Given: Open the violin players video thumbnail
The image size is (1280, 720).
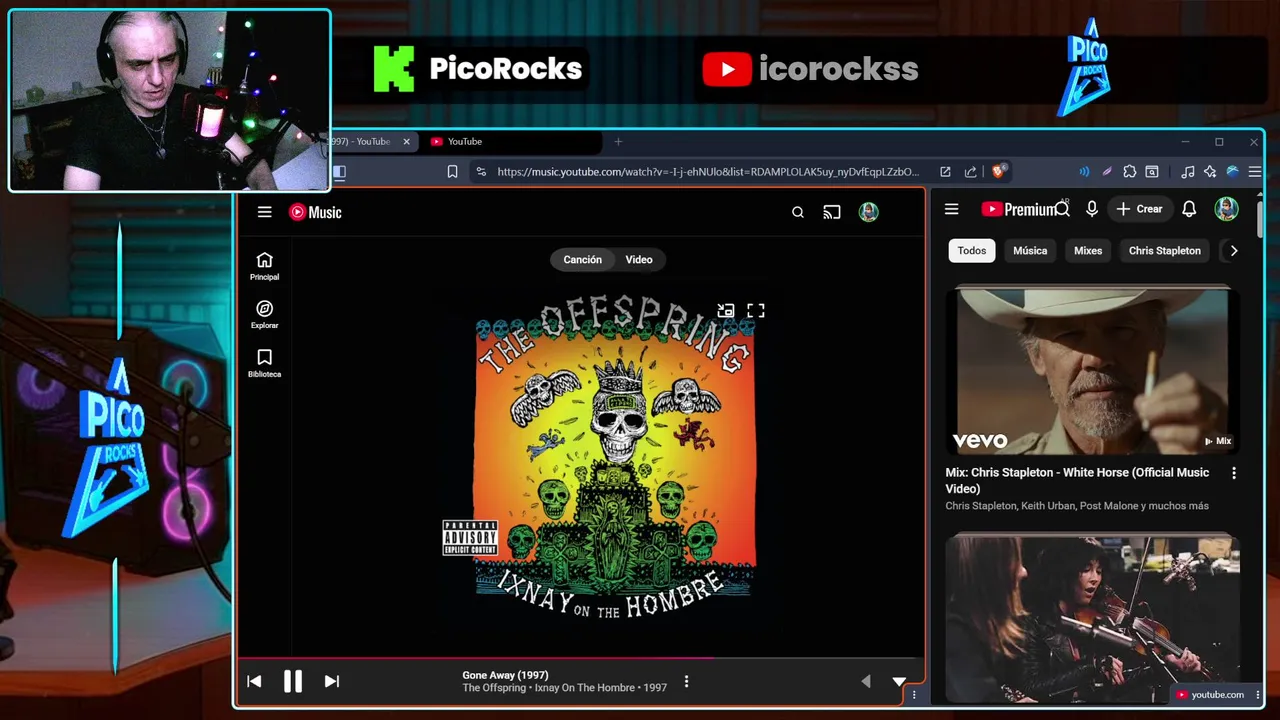Looking at the screenshot, I should tap(1092, 619).
